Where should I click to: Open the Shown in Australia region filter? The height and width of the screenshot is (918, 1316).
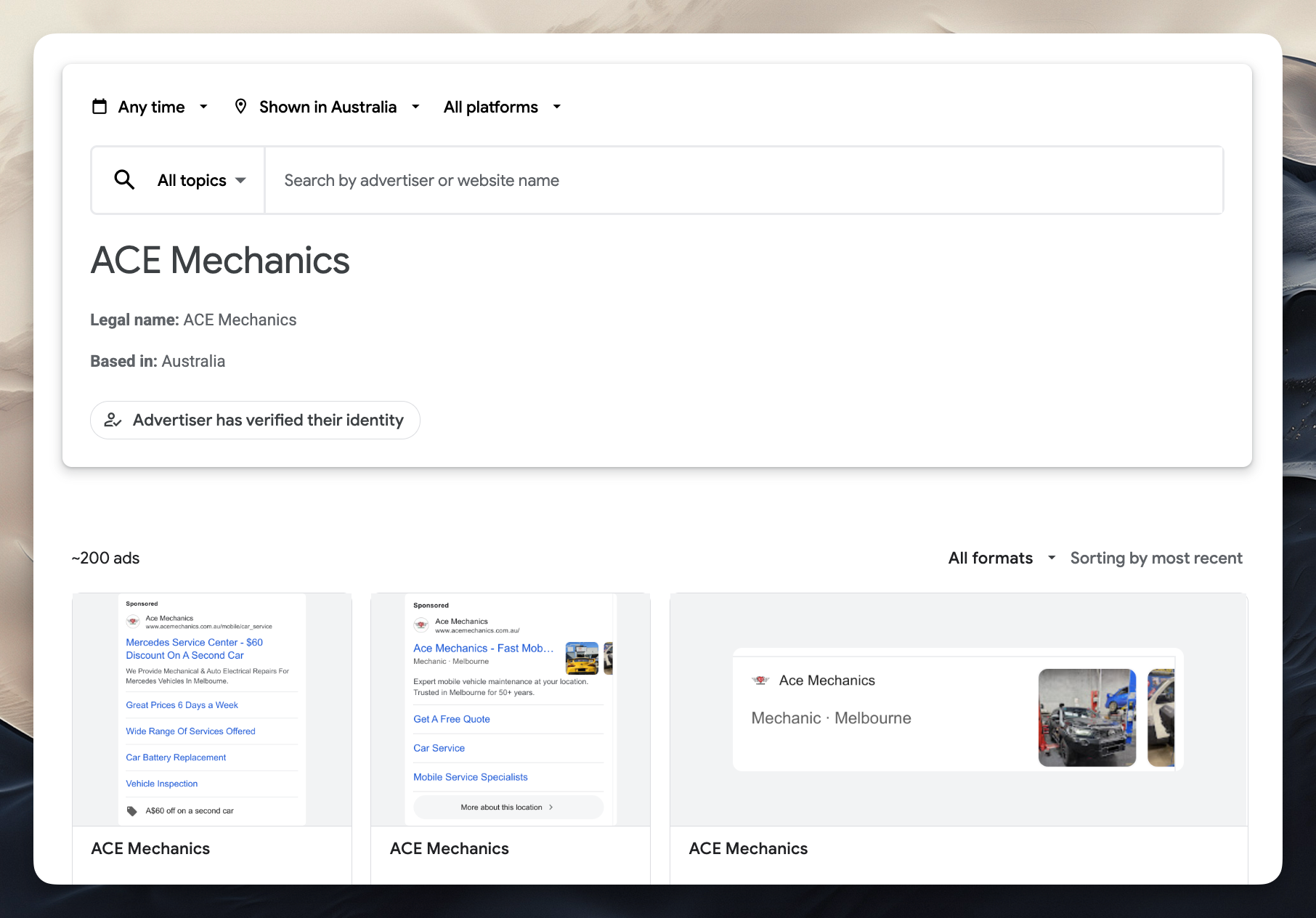tap(328, 106)
